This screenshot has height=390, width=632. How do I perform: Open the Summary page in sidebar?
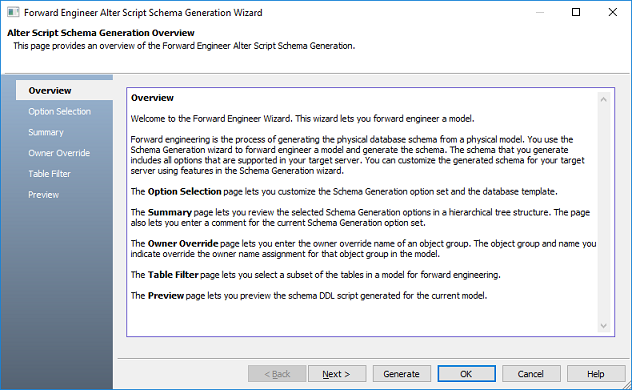[x=46, y=133]
